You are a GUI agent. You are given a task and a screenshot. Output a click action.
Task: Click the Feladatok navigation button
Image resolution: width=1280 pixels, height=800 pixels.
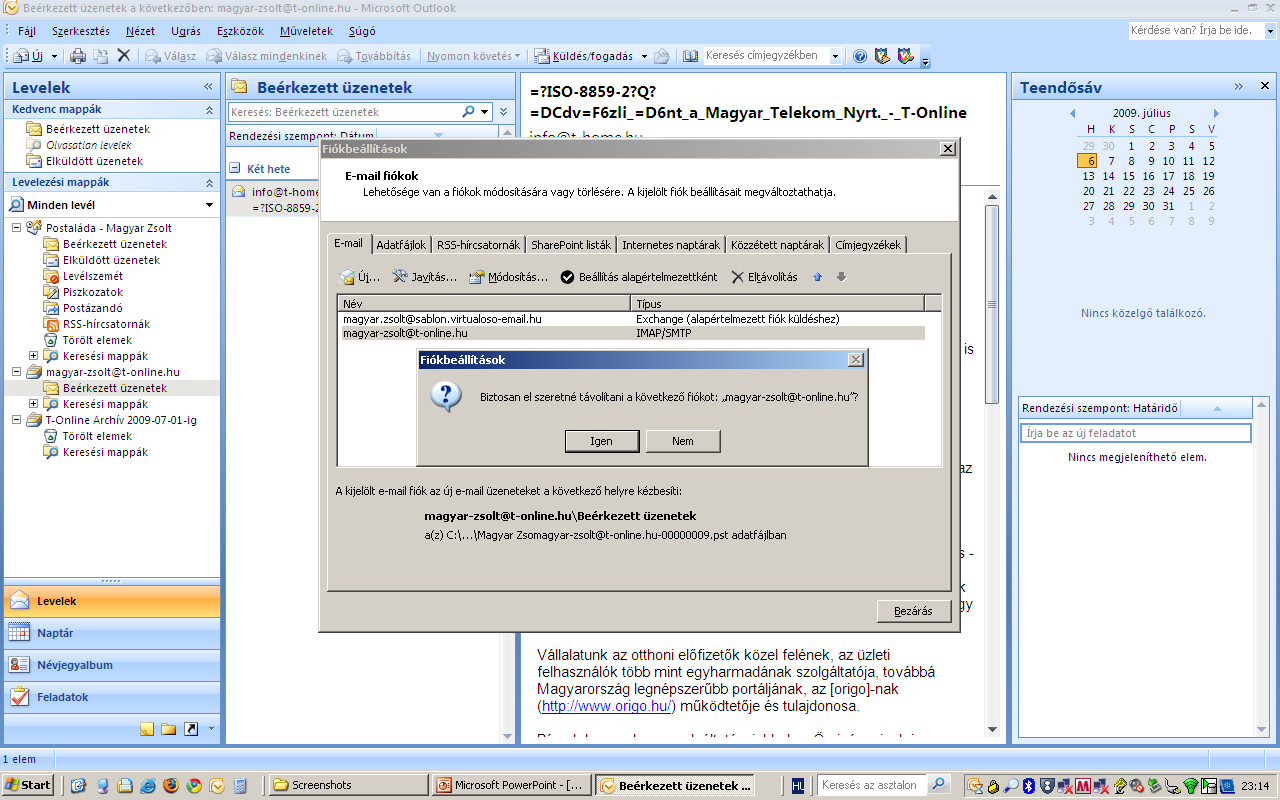point(111,697)
